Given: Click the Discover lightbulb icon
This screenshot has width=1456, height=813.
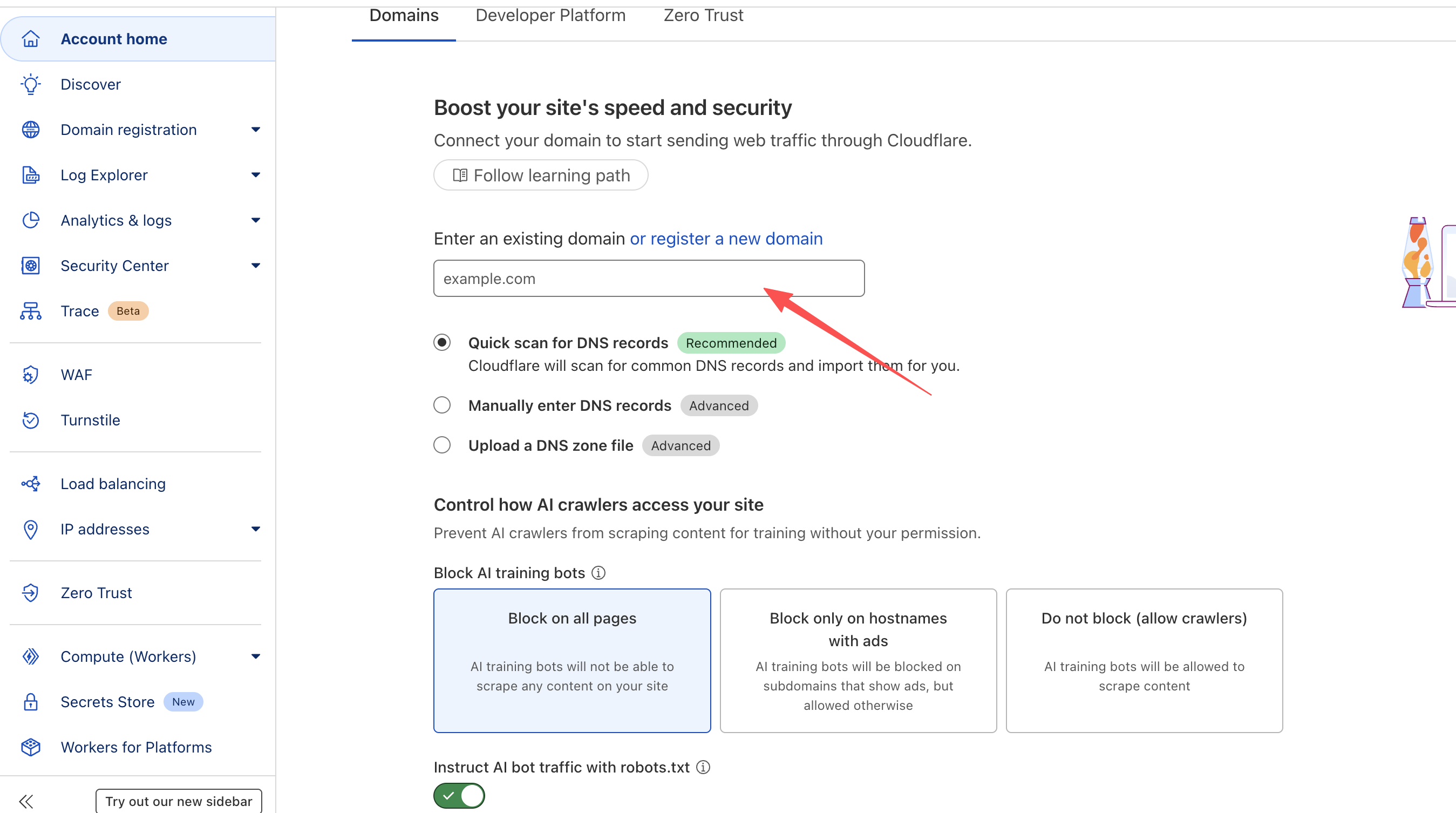Looking at the screenshot, I should pyautogui.click(x=31, y=84).
